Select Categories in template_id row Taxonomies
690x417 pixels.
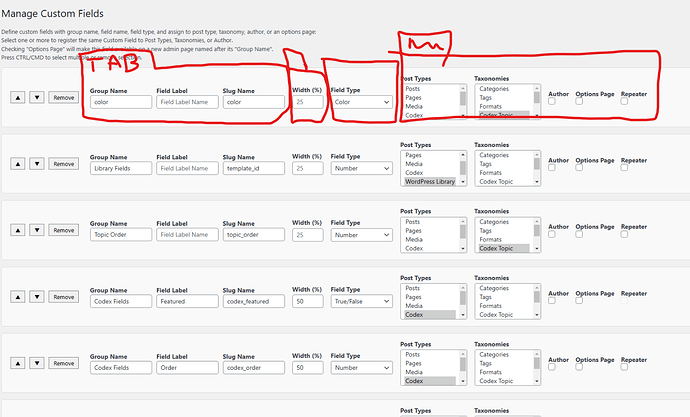pyautogui.click(x=504, y=155)
